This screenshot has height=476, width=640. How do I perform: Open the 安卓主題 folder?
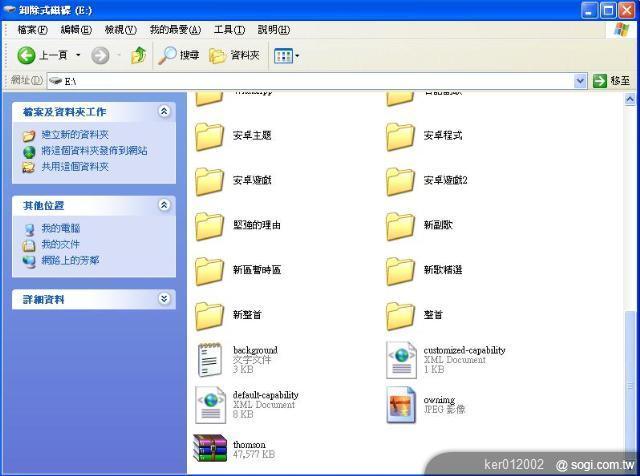[x=209, y=136]
